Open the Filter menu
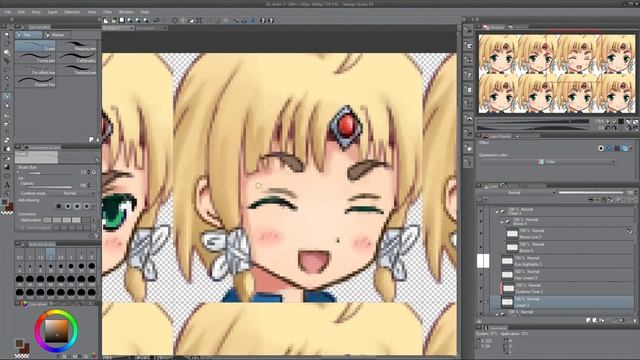Viewport: 640px width, 360px height. (107, 12)
